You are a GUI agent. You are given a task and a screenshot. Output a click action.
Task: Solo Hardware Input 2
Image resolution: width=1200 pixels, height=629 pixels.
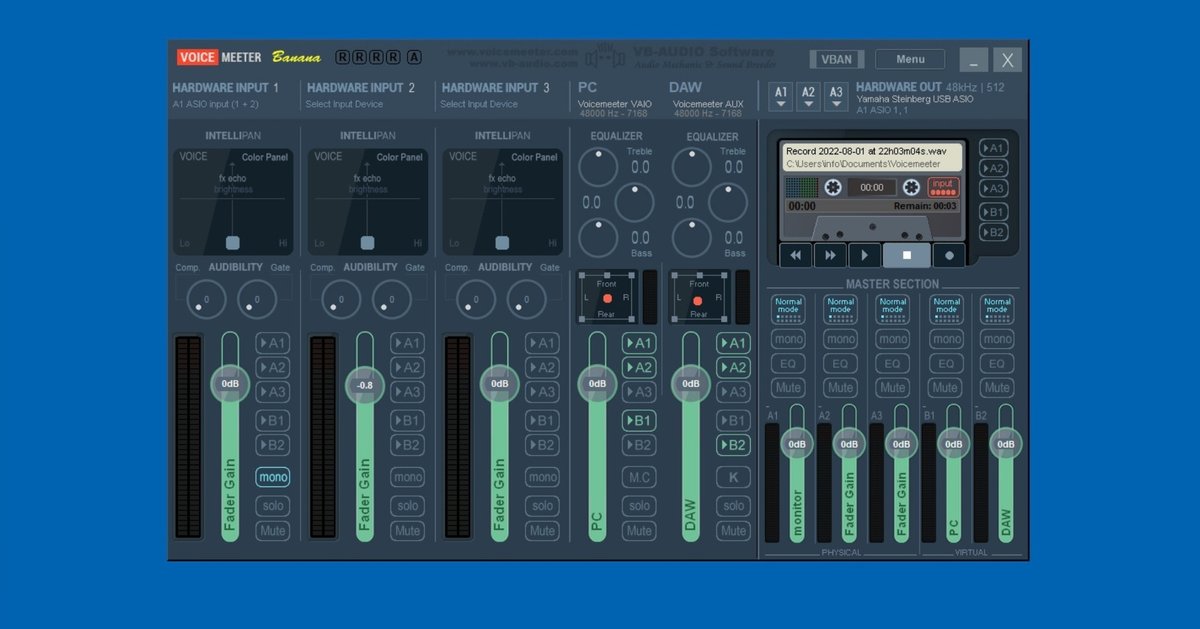click(x=407, y=506)
